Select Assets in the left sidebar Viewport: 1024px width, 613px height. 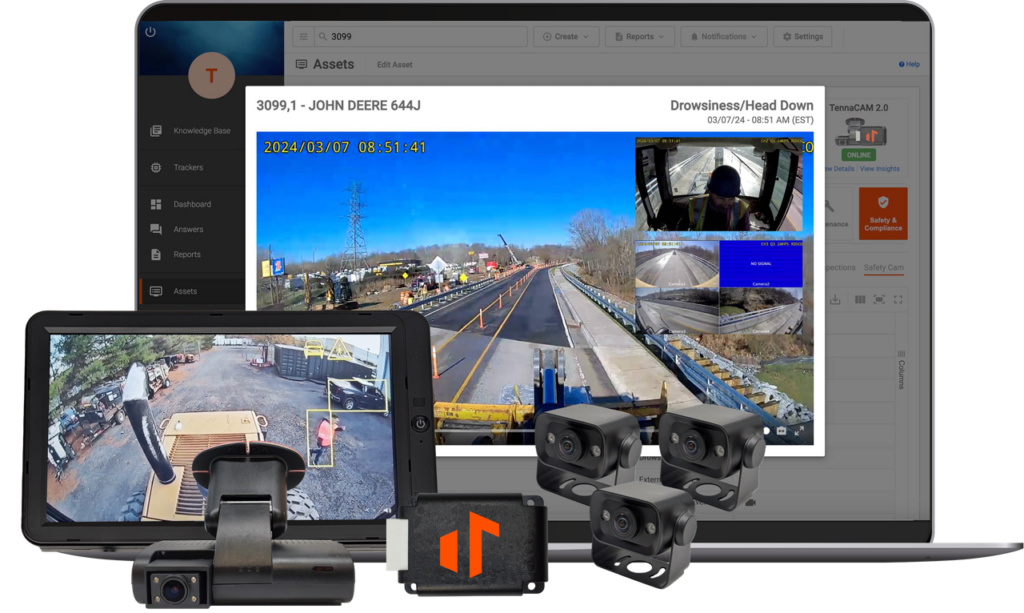174,291
